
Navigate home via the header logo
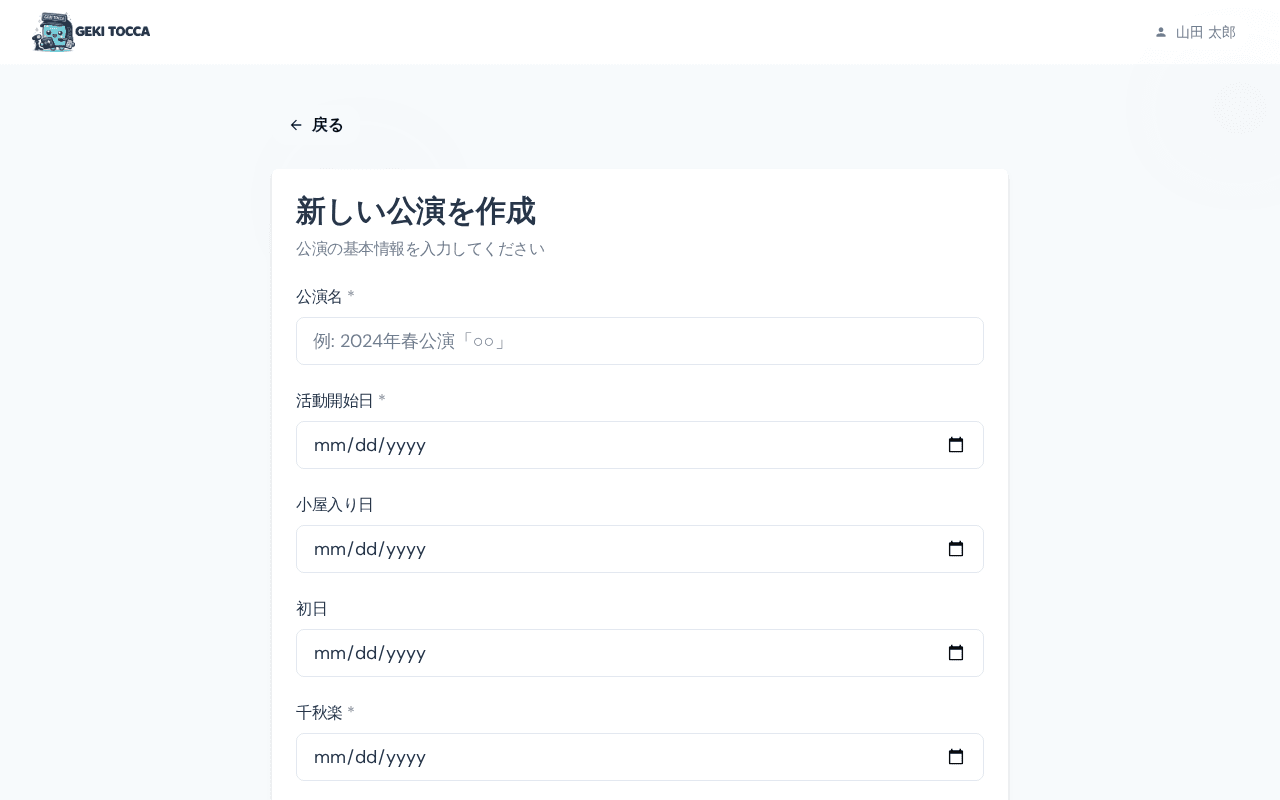(91, 32)
